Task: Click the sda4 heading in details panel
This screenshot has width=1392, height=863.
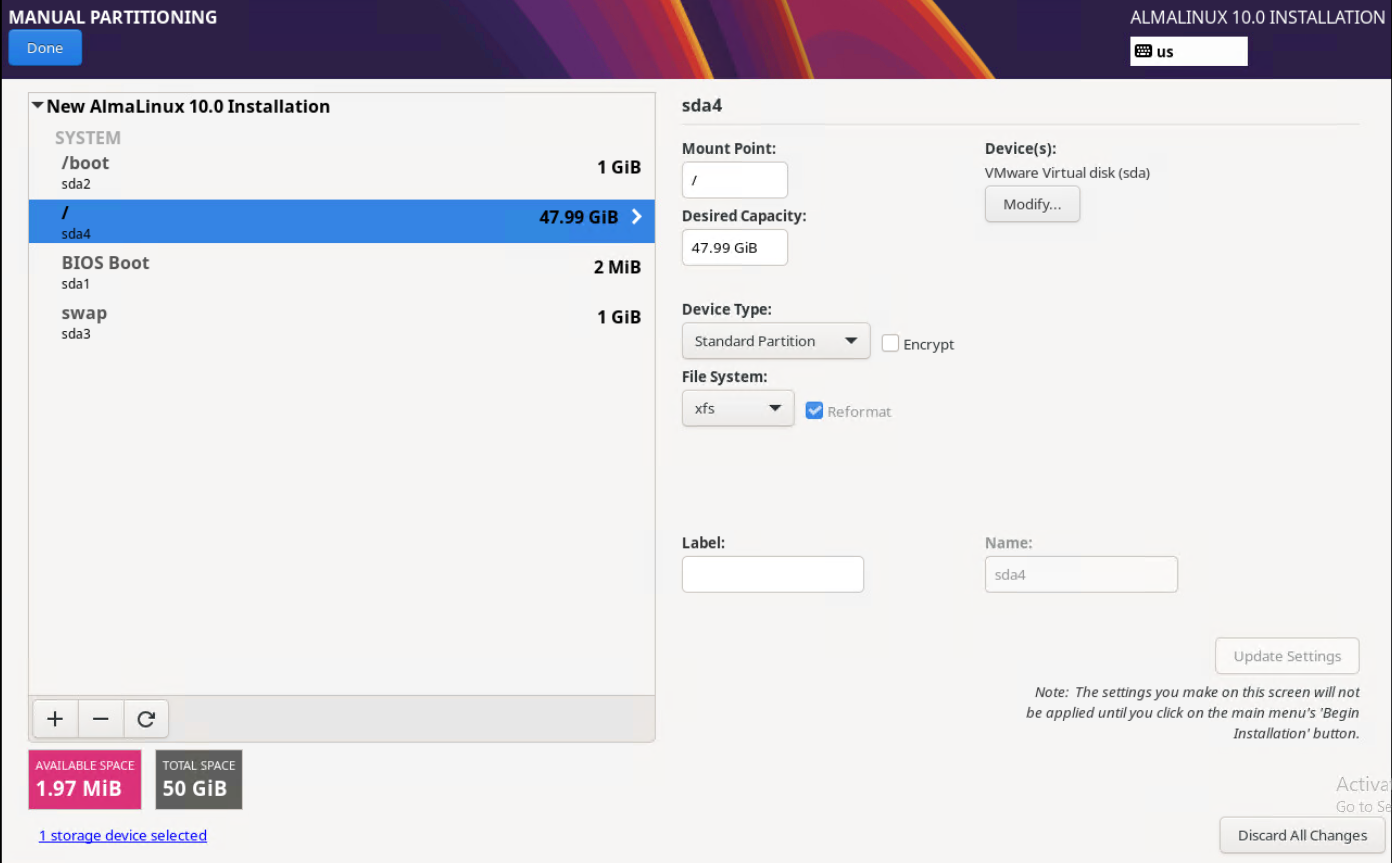Action: pyautogui.click(x=702, y=106)
